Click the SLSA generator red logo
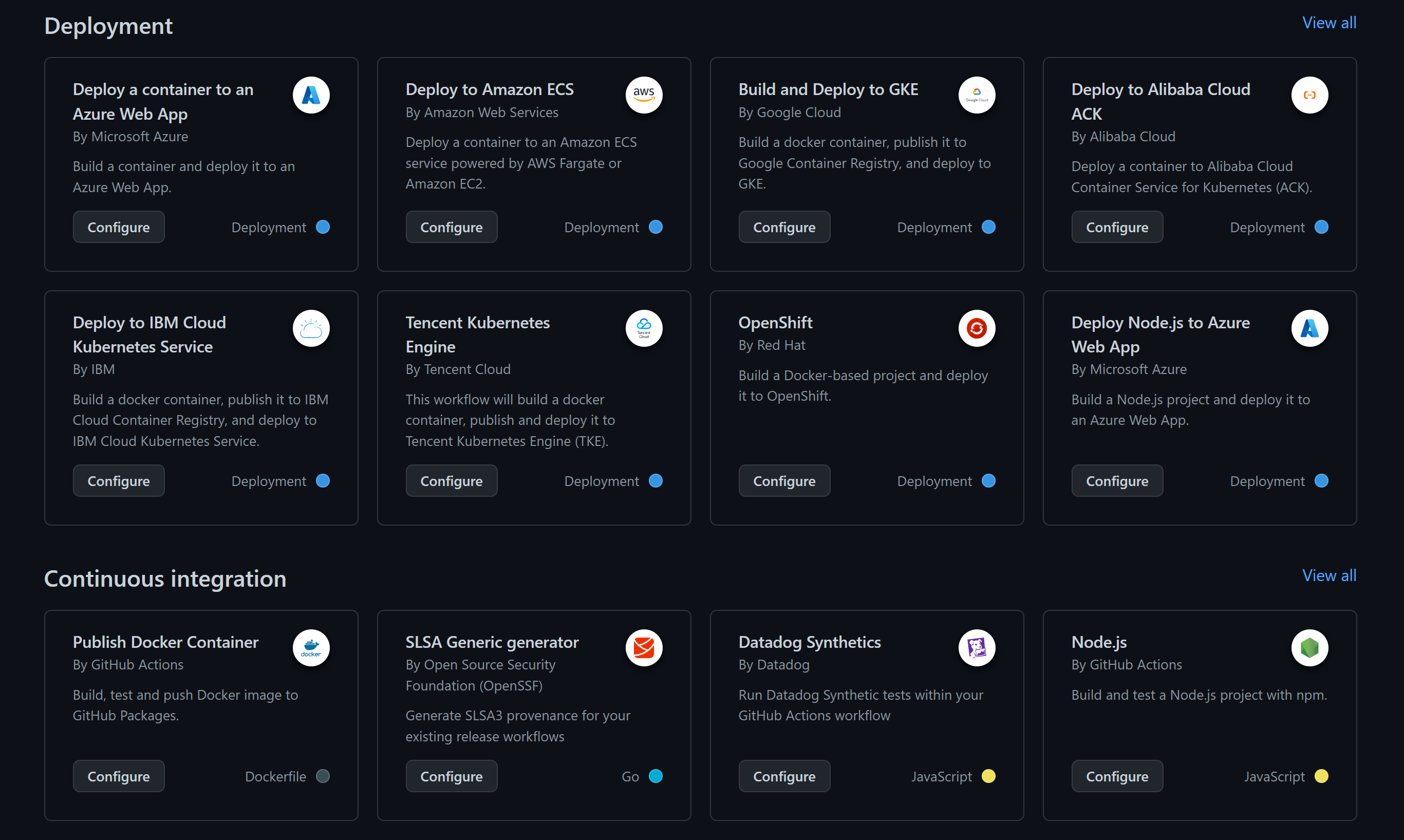 click(643, 647)
